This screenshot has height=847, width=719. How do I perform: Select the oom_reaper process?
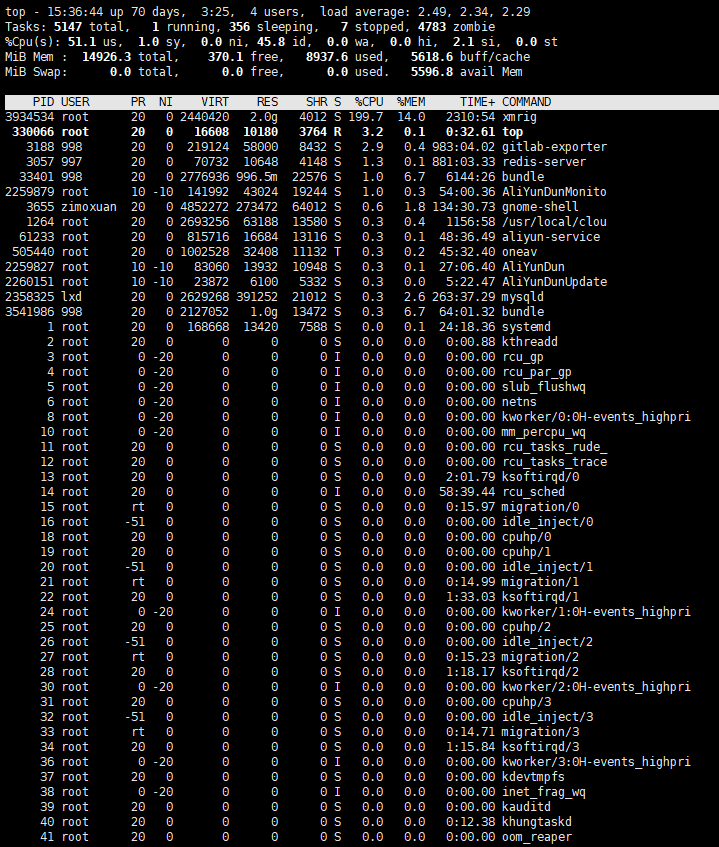pos(537,837)
